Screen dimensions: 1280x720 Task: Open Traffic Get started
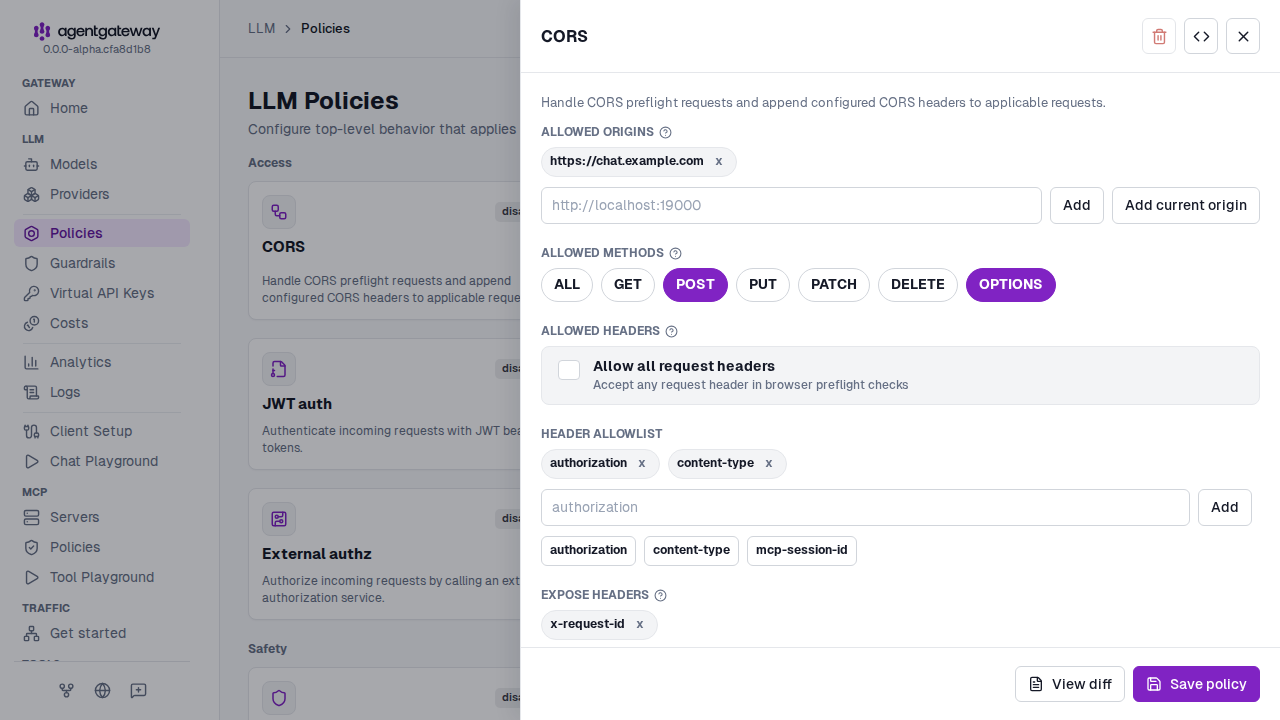tap(101, 633)
